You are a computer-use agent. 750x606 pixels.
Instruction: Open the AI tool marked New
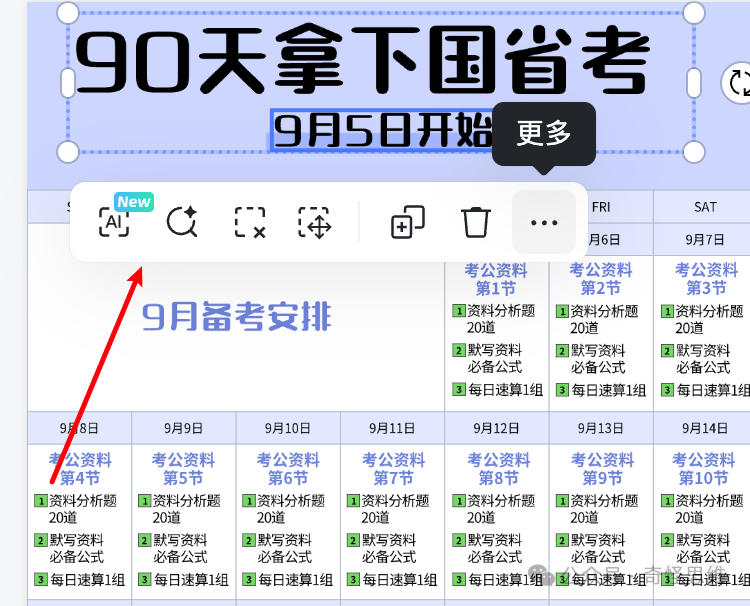[x=114, y=222]
